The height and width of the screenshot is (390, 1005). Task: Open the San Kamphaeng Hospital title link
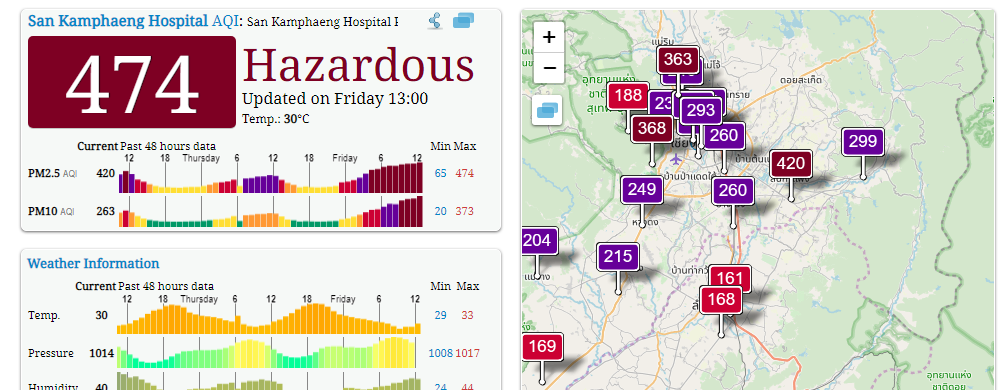point(118,21)
